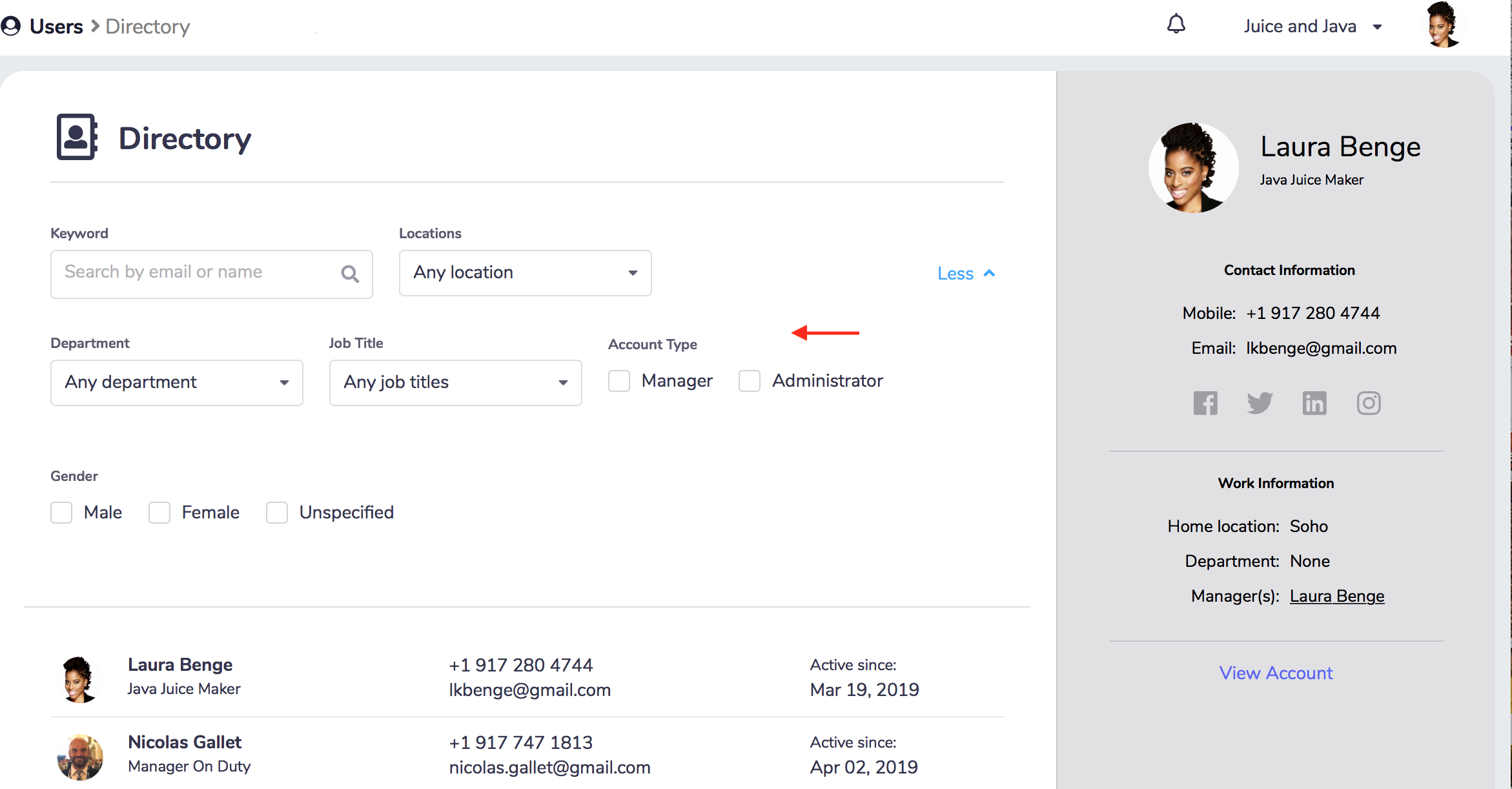Viewport: 1512px width, 789px height.
Task: Click in the Search by email or name field
Action: tap(194, 272)
